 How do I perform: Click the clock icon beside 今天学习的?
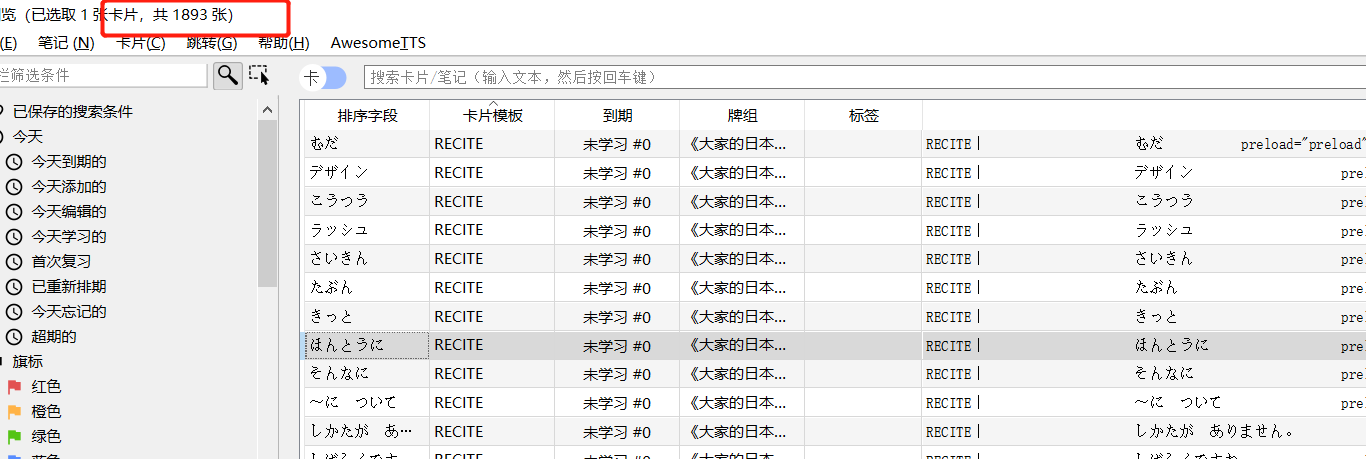(14, 237)
